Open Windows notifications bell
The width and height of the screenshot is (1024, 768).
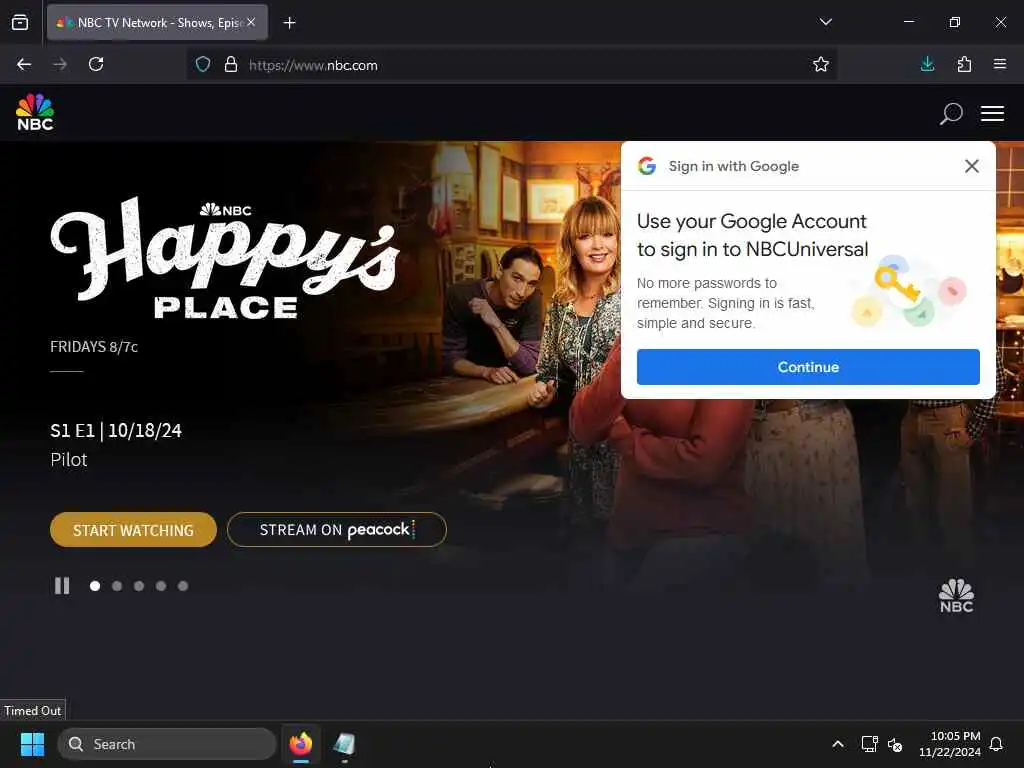click(996, 744)
